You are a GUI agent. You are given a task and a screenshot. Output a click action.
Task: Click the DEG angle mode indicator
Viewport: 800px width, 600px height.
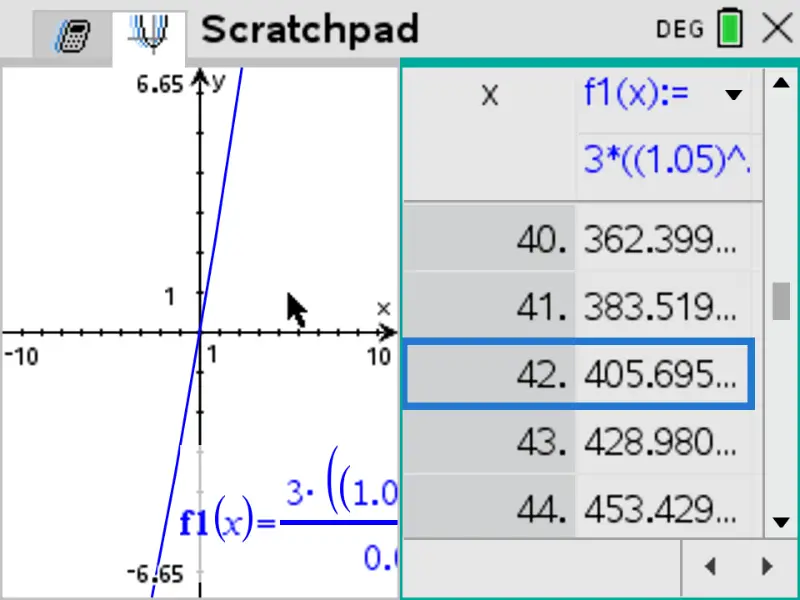click(x=680, y=30)
